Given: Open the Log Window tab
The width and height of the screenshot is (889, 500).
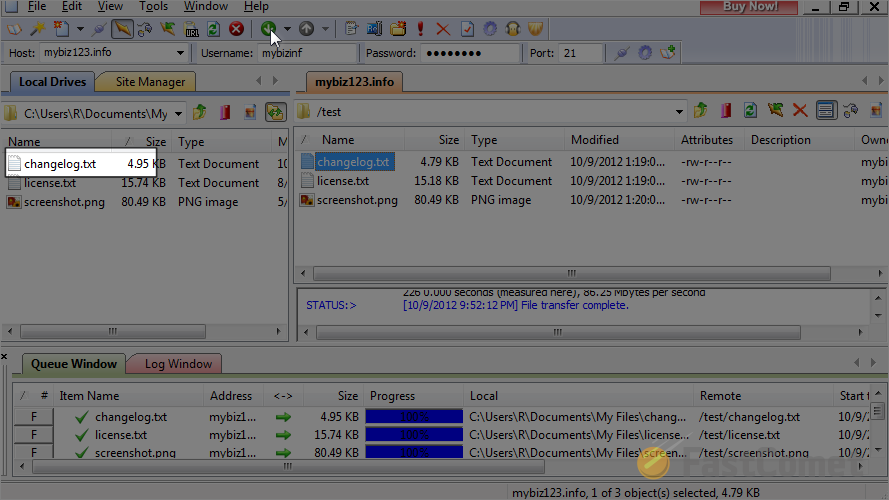Looking at the screenshot, I should [x=178, y=364].
